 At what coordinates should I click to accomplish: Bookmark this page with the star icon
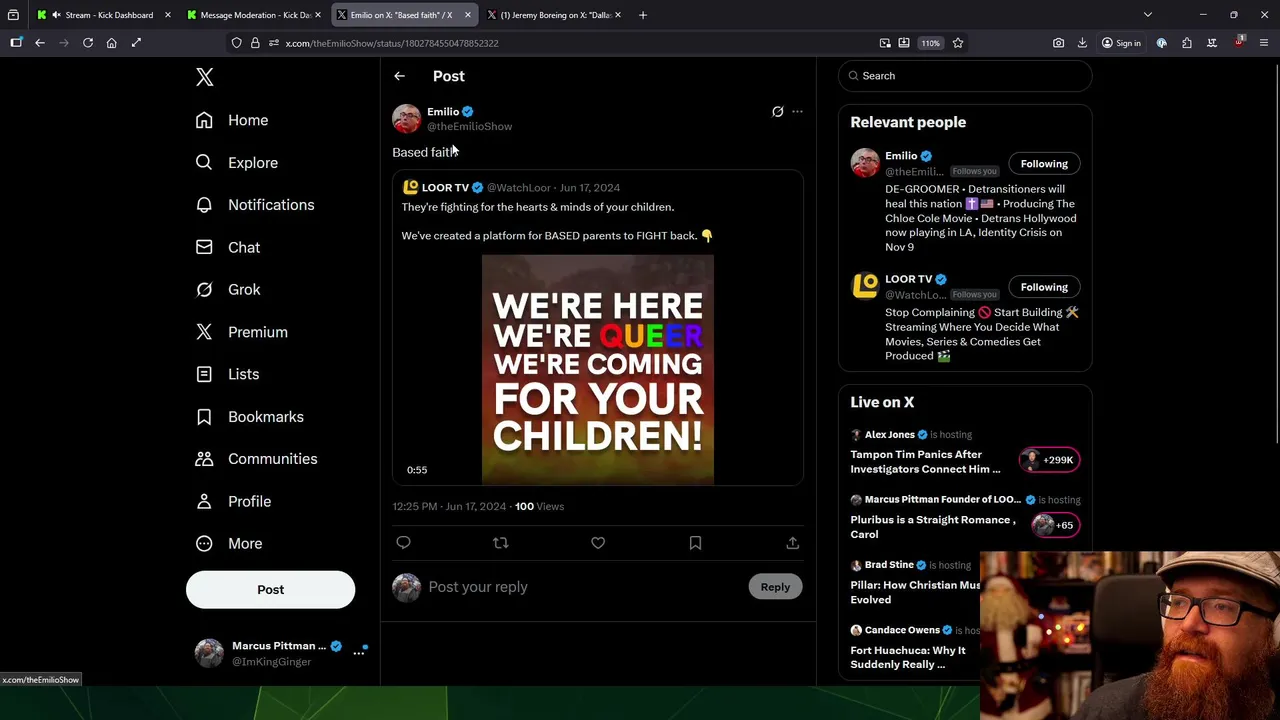point(958,43)
